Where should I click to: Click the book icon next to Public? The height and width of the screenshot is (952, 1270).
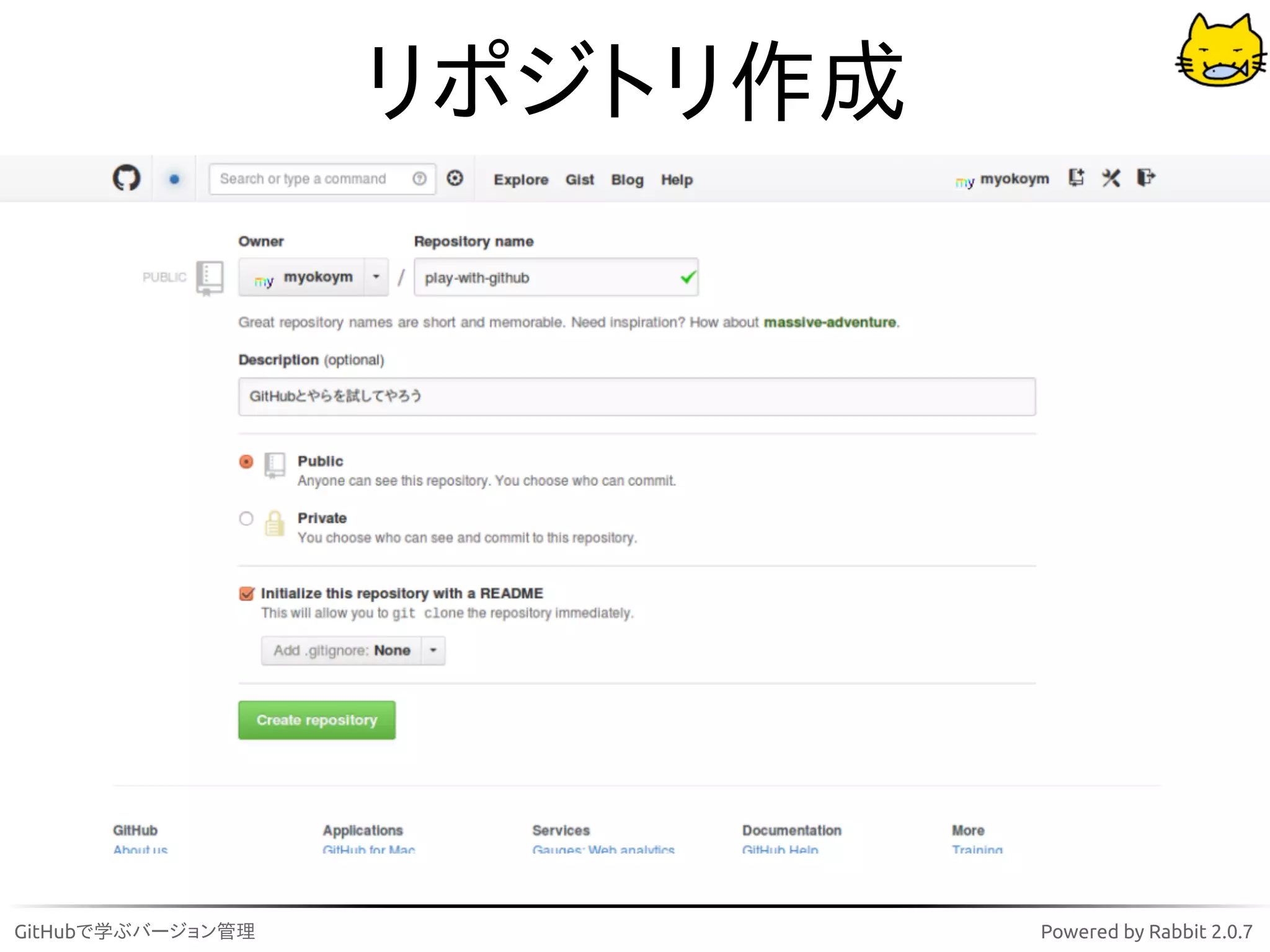click(x=275, y=465)
